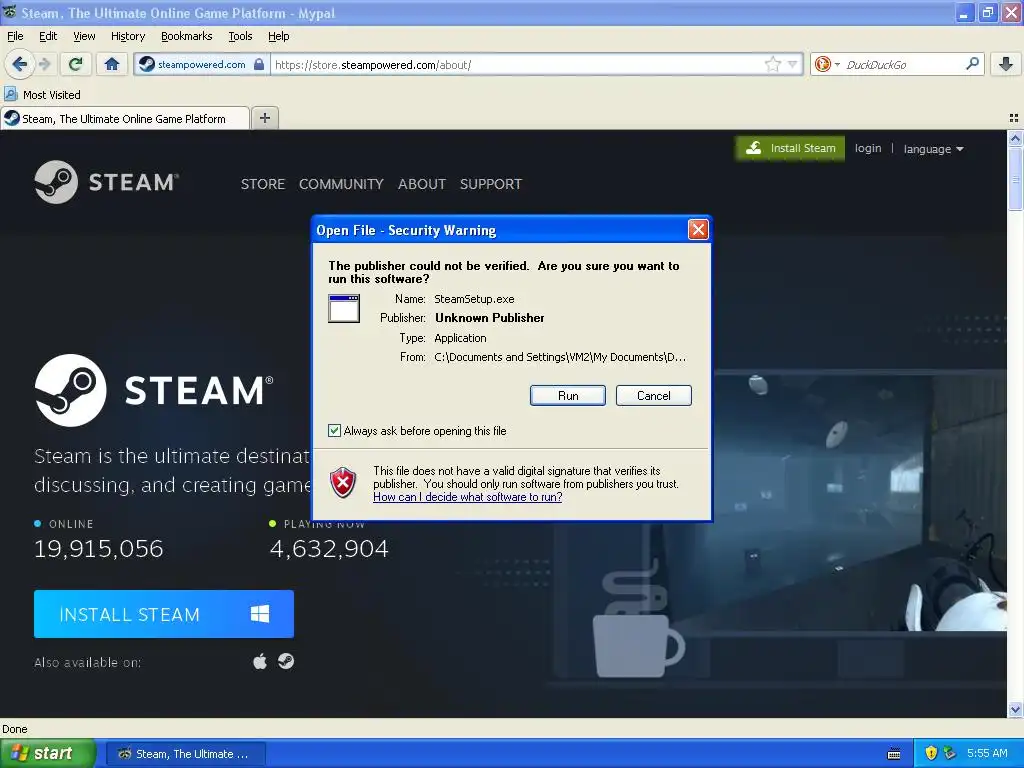This screenshot has width=1024, height=768.
Task: Select the Steam Ultimate Online Game Platform tab
Action: [125, 118]
